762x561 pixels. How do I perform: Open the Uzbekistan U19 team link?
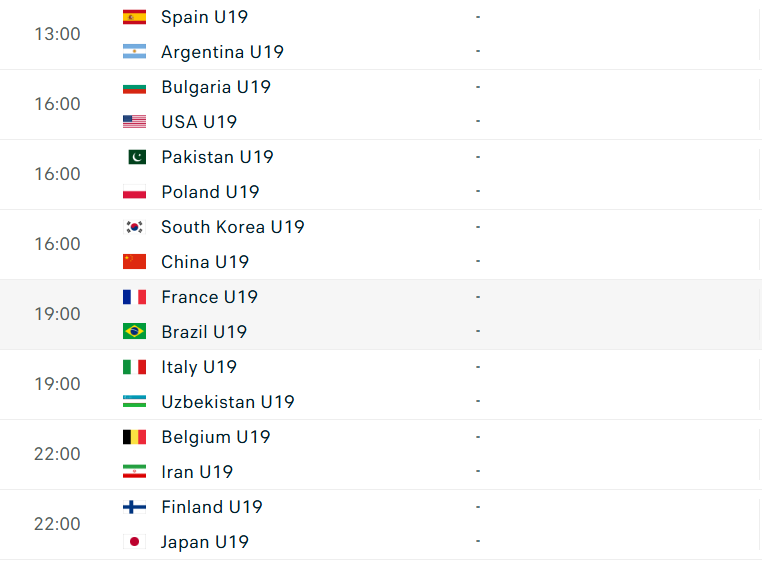point(228,402)
